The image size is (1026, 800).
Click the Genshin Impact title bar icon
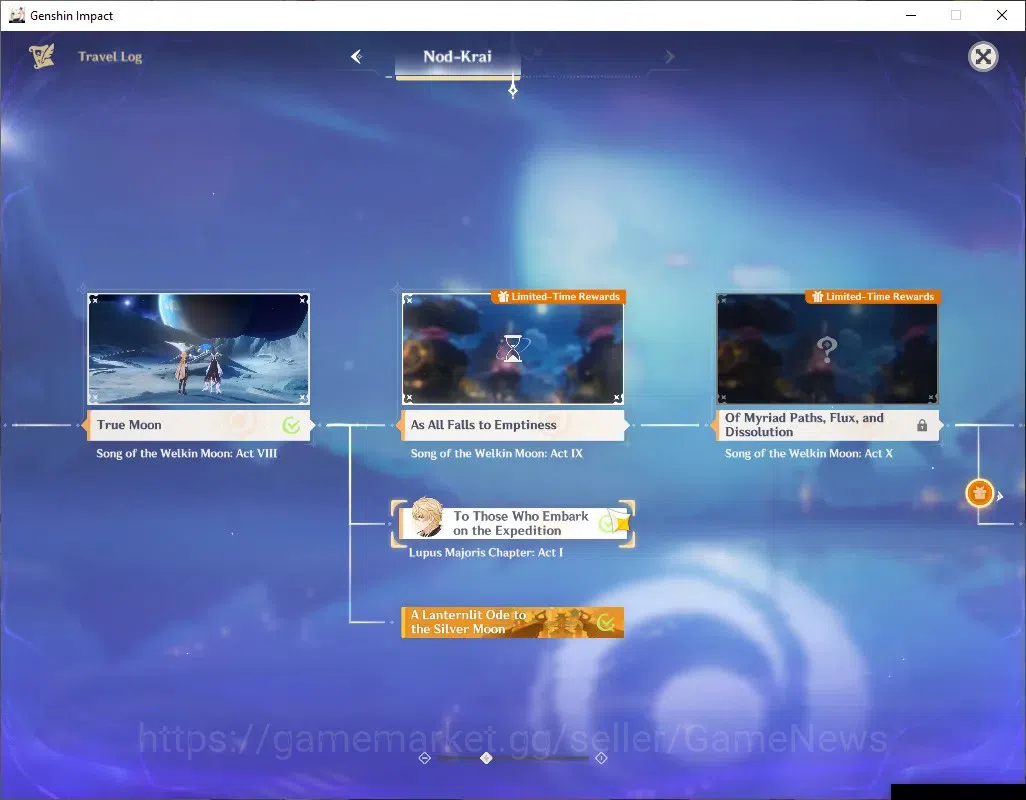[17, 15]
